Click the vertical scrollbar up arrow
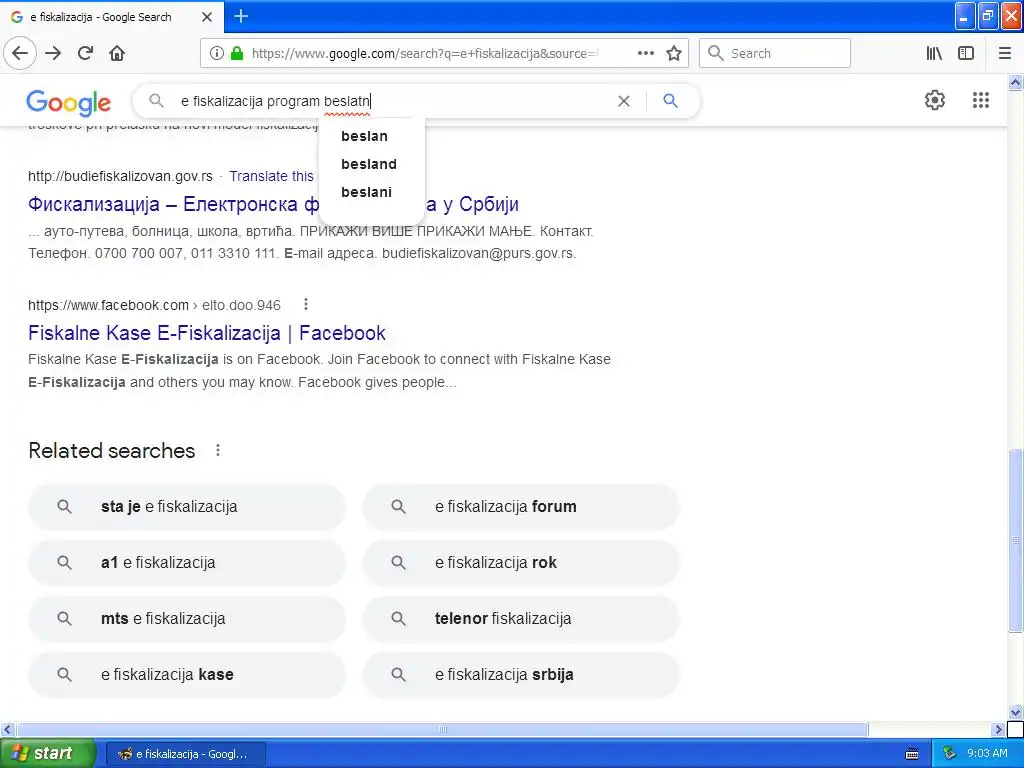The height and width of the screenshot is (768, 1024). 1015,82
